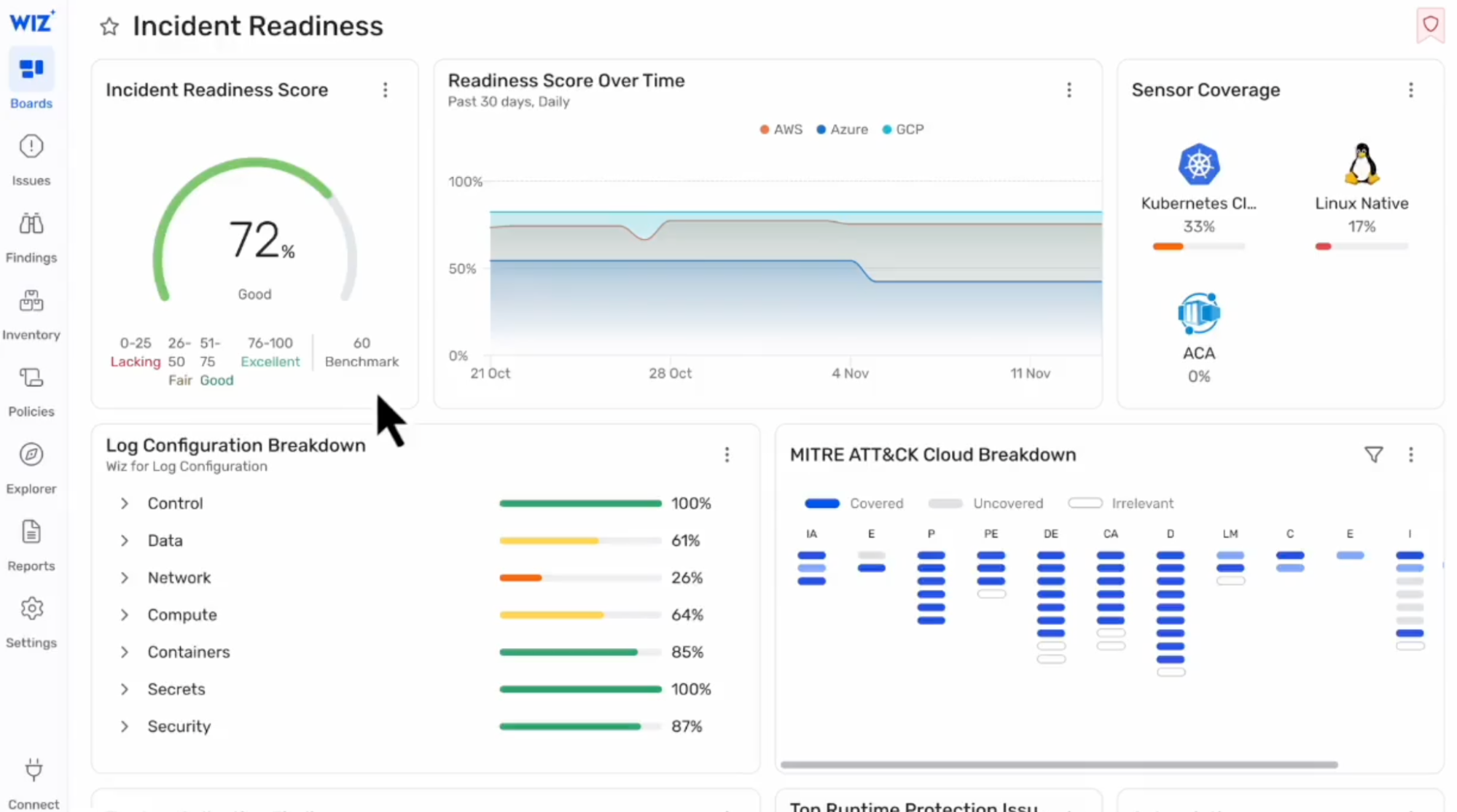Click the Kubernetes Cluster sensor coverage item
1457x812 pixels.
(x=1198, y=189)
